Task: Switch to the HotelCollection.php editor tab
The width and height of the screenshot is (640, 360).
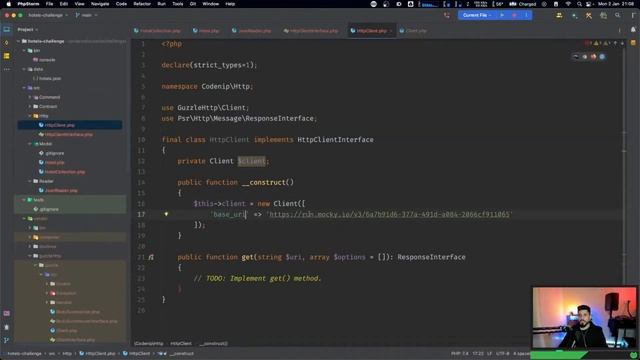Action: tap(157, 31)
